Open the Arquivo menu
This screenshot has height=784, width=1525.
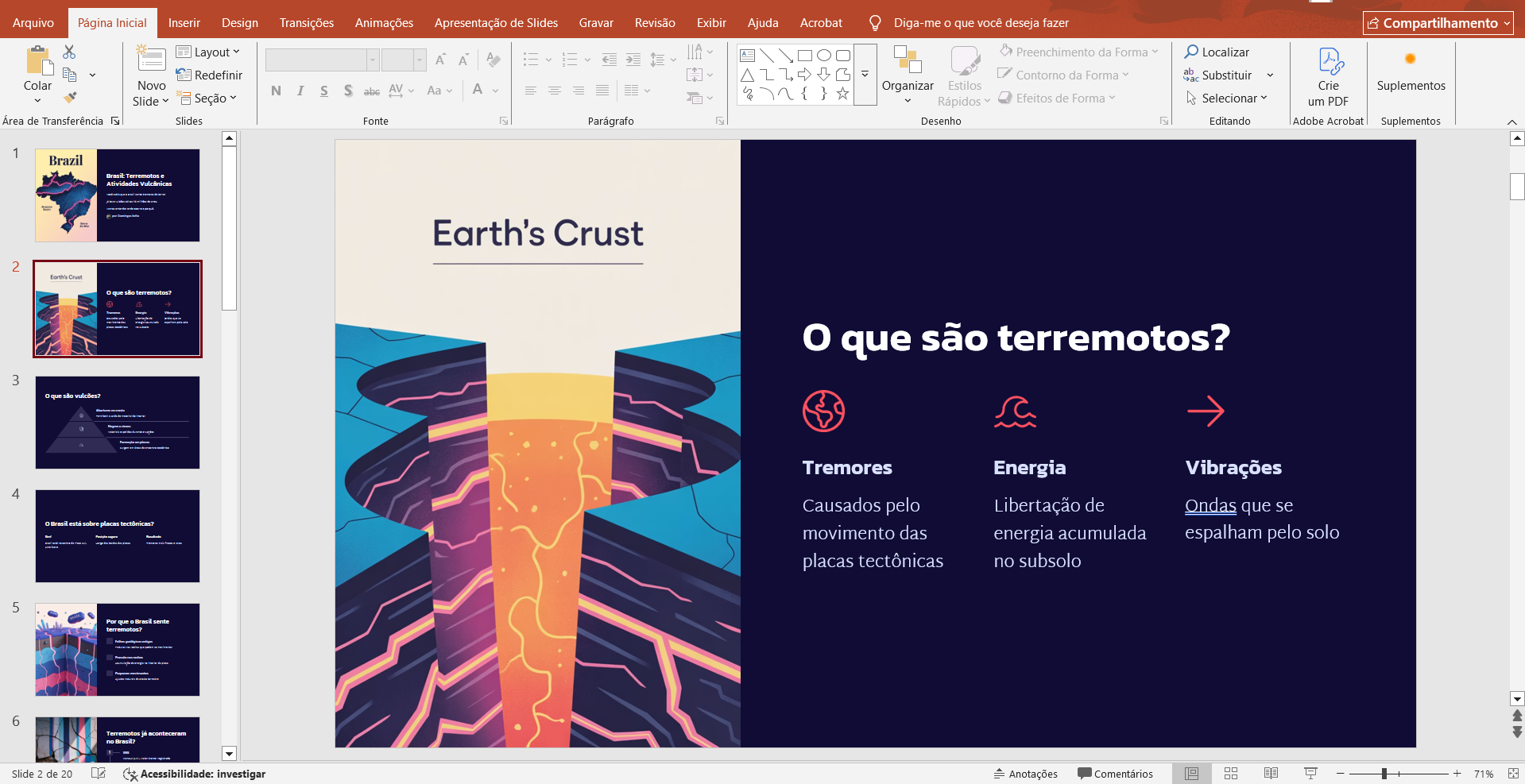tap(33, 23)
